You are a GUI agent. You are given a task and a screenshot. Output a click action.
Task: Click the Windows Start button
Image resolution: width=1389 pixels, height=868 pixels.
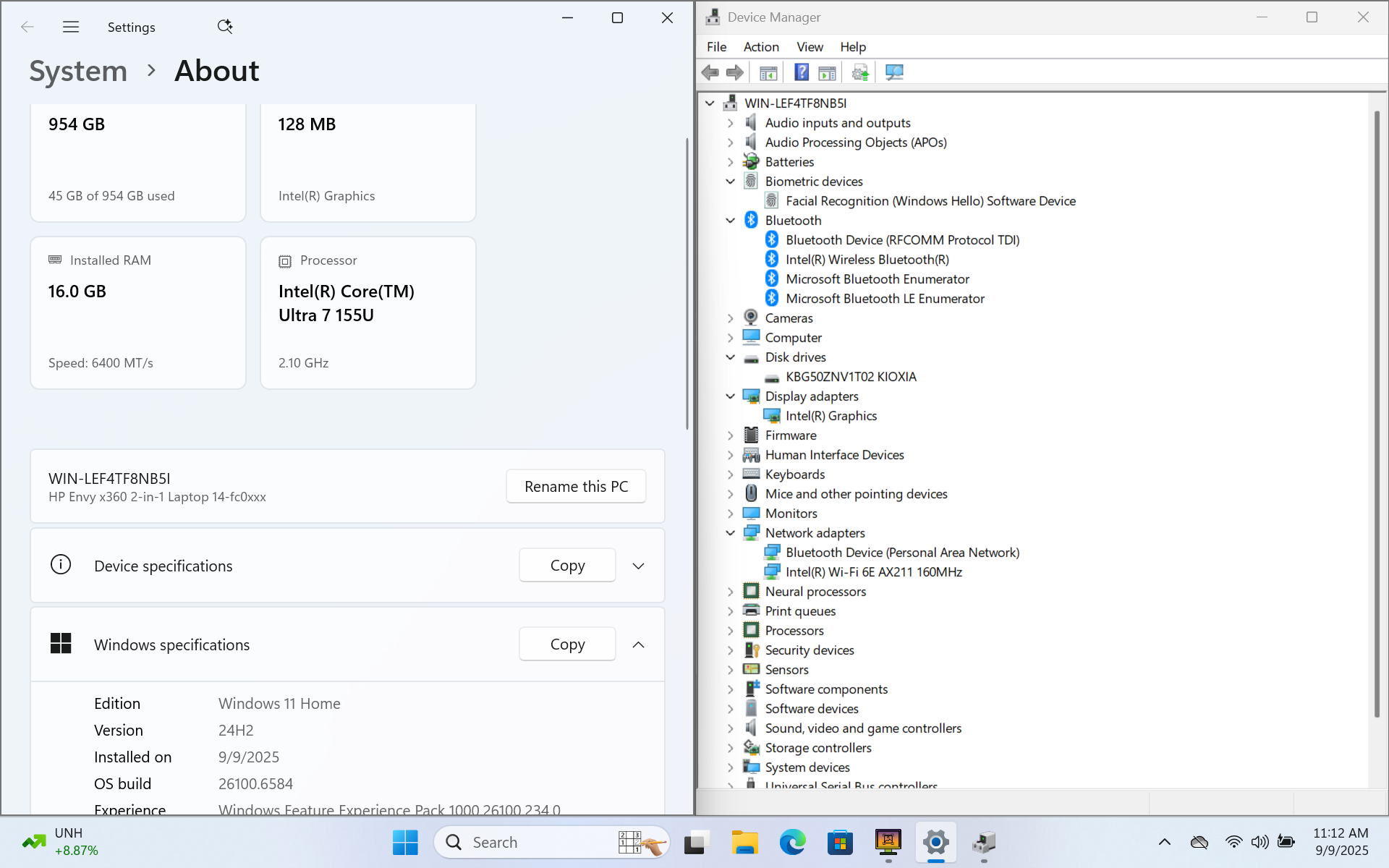[x=405, y=842]
